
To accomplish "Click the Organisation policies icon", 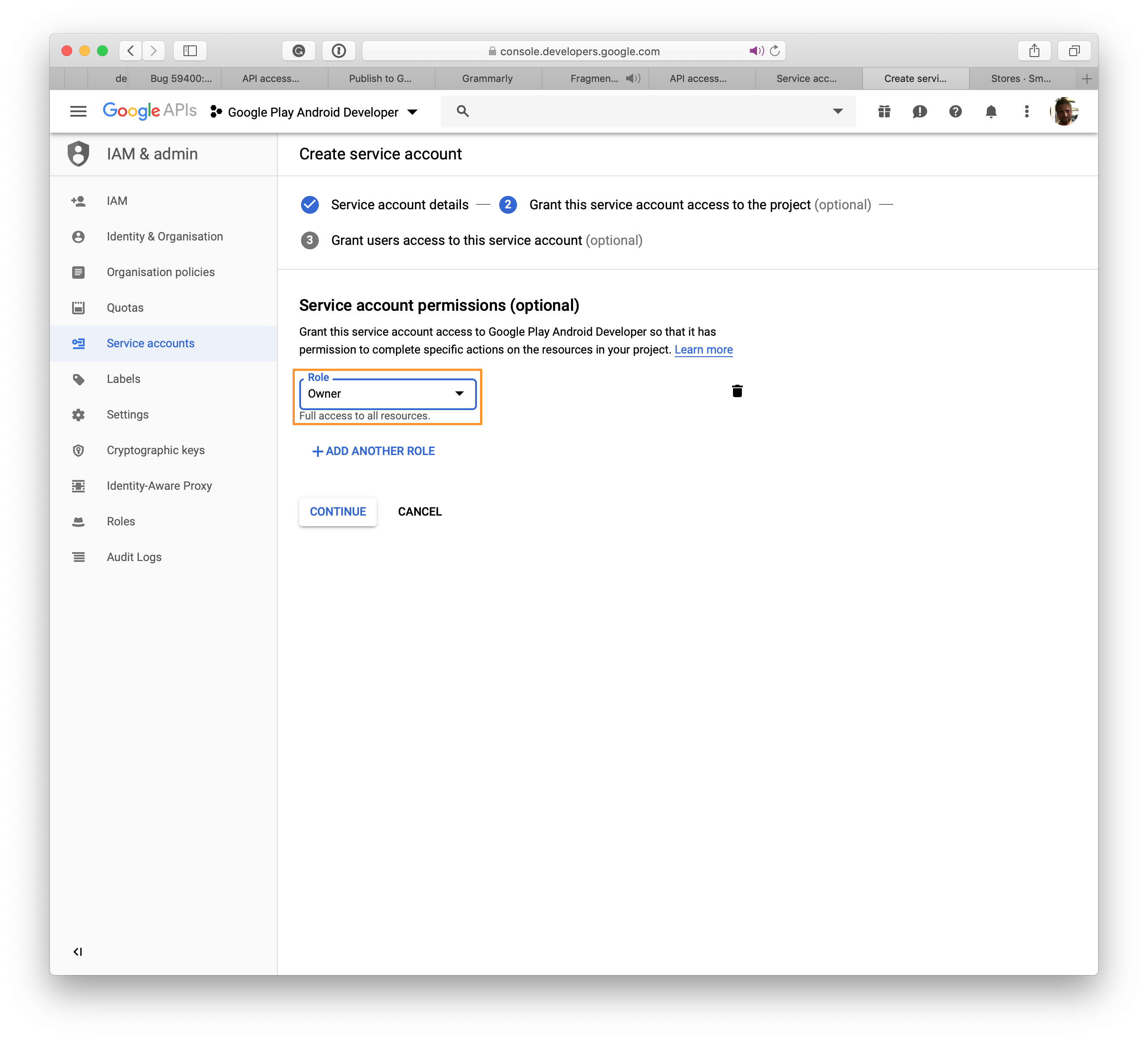I will click(x=78, y=271).
